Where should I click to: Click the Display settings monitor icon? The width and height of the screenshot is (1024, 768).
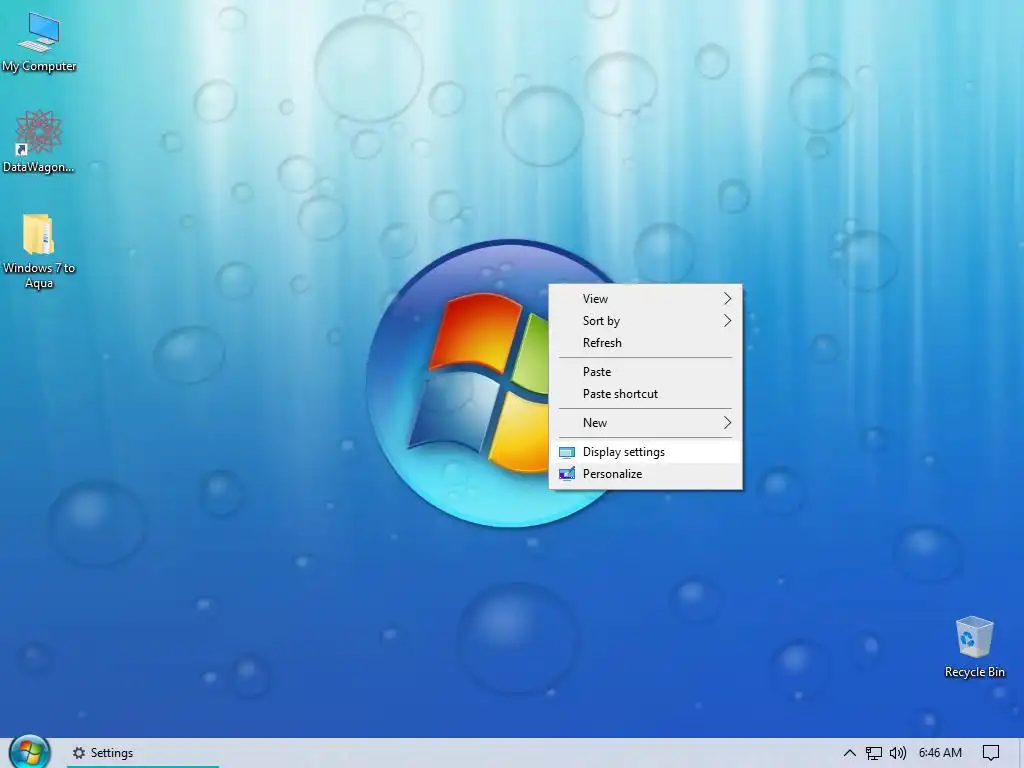(x=567, y=453)
